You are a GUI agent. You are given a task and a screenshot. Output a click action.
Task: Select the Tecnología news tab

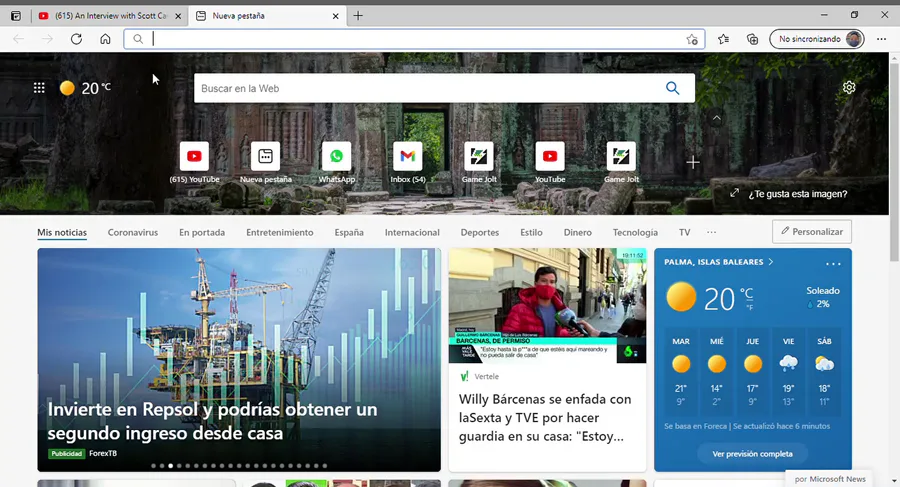point(635,232)
